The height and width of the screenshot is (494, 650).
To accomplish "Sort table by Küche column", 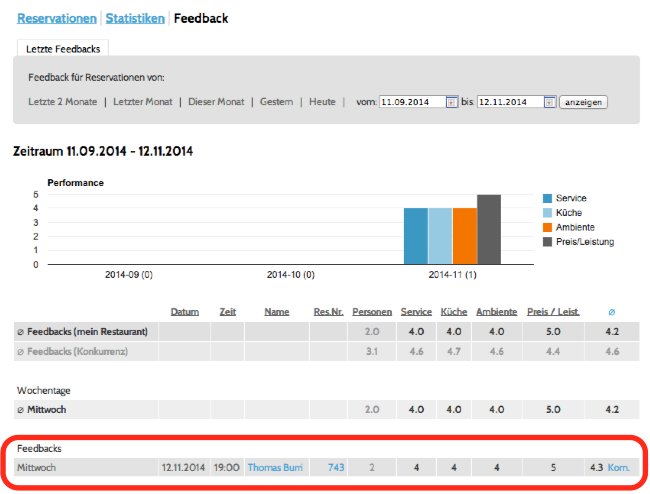I will [454, 312].
